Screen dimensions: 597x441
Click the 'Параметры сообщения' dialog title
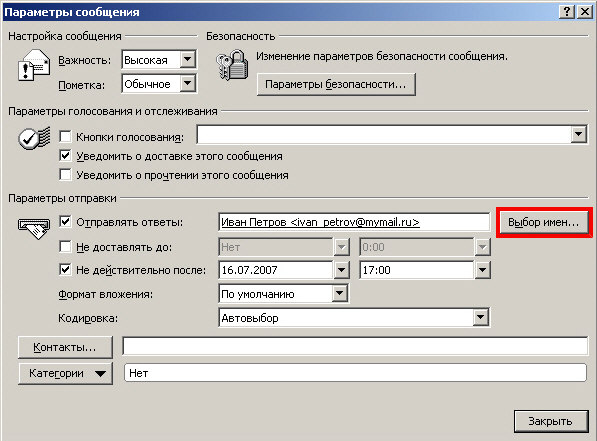tap(72, 12)
